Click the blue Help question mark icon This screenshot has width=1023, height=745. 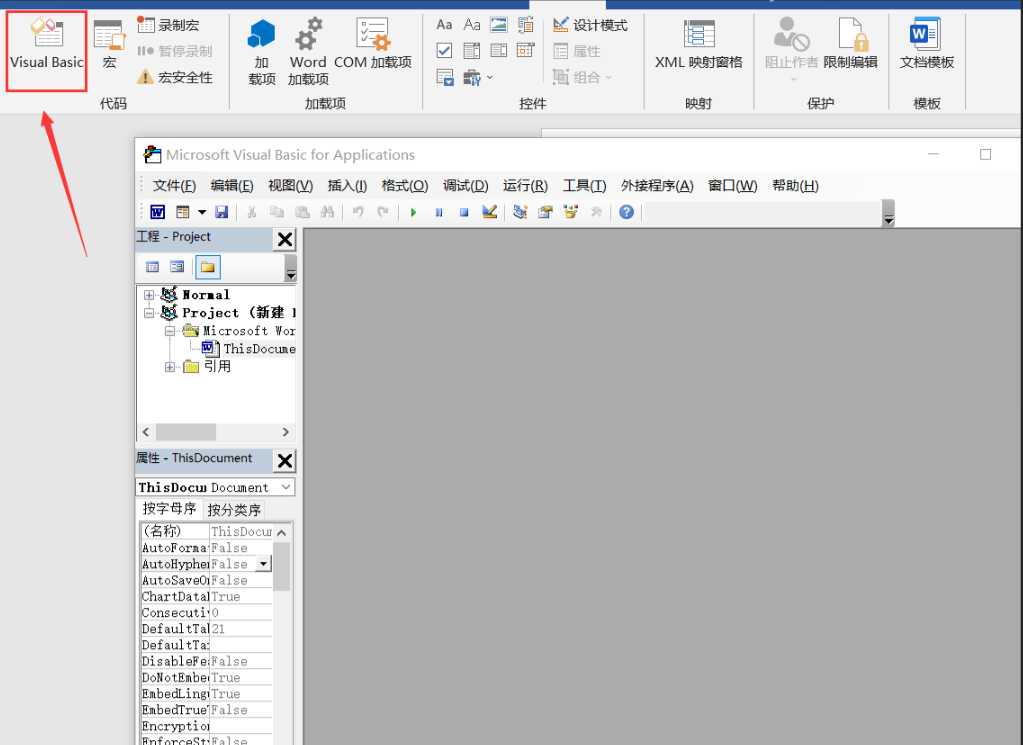pyautogui.click(x=626, y=212)
